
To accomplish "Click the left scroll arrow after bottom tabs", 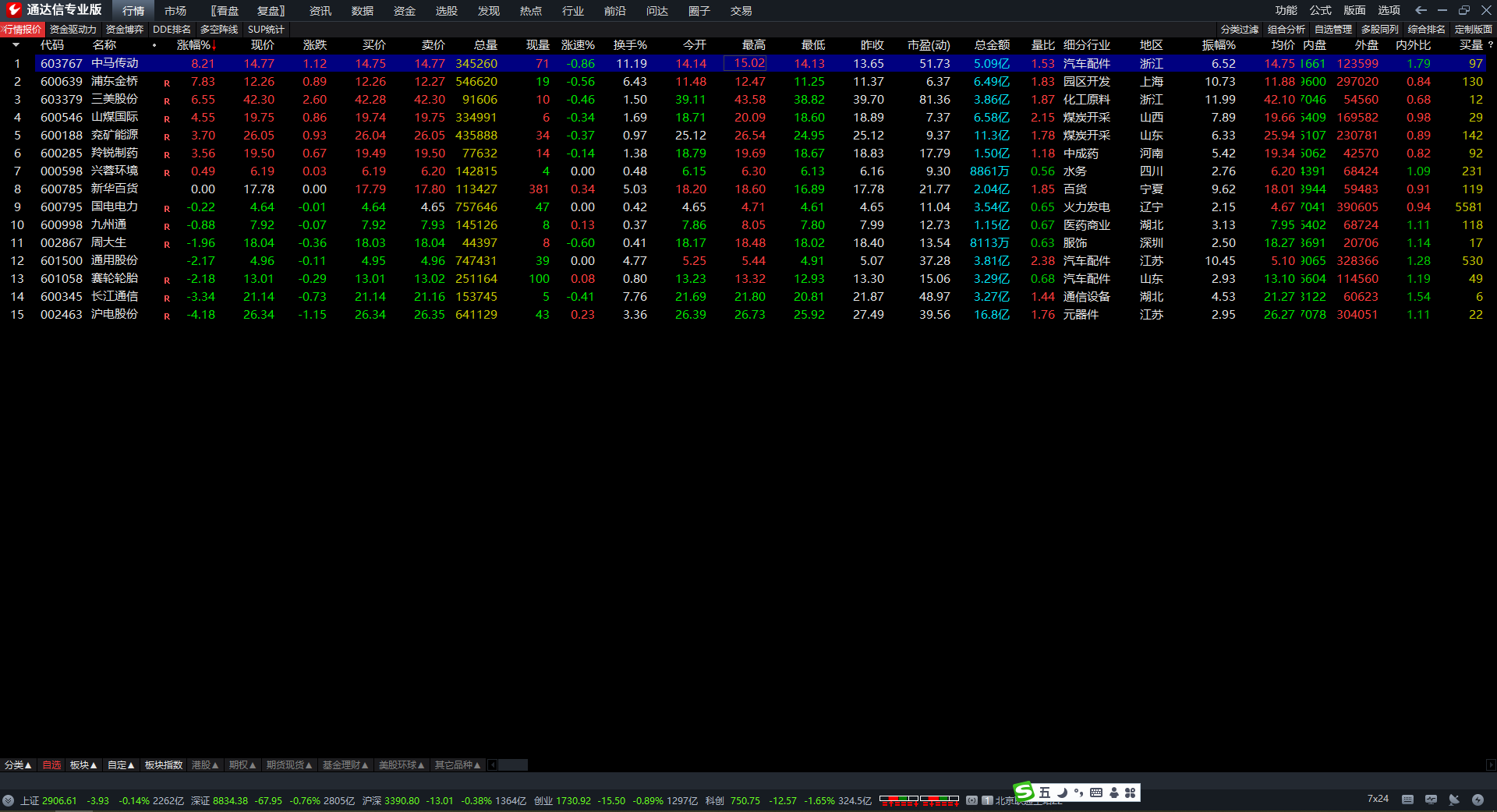I will tap(493, 765).
